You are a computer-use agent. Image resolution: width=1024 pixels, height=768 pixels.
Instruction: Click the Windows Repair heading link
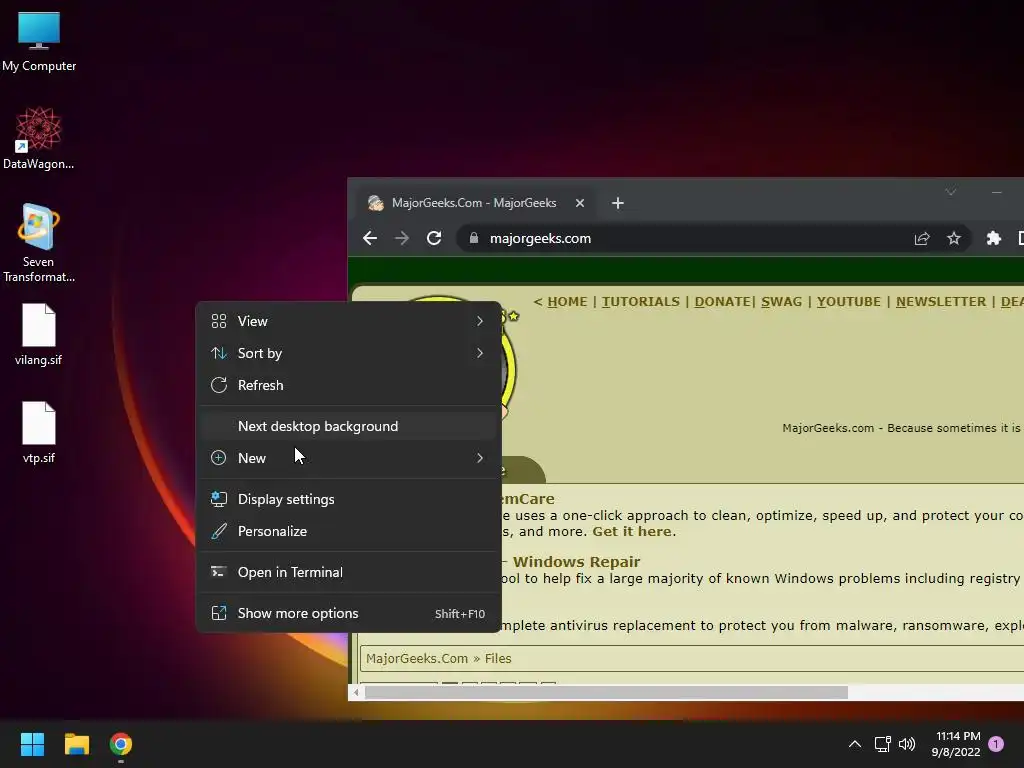[x=576, y=562]
